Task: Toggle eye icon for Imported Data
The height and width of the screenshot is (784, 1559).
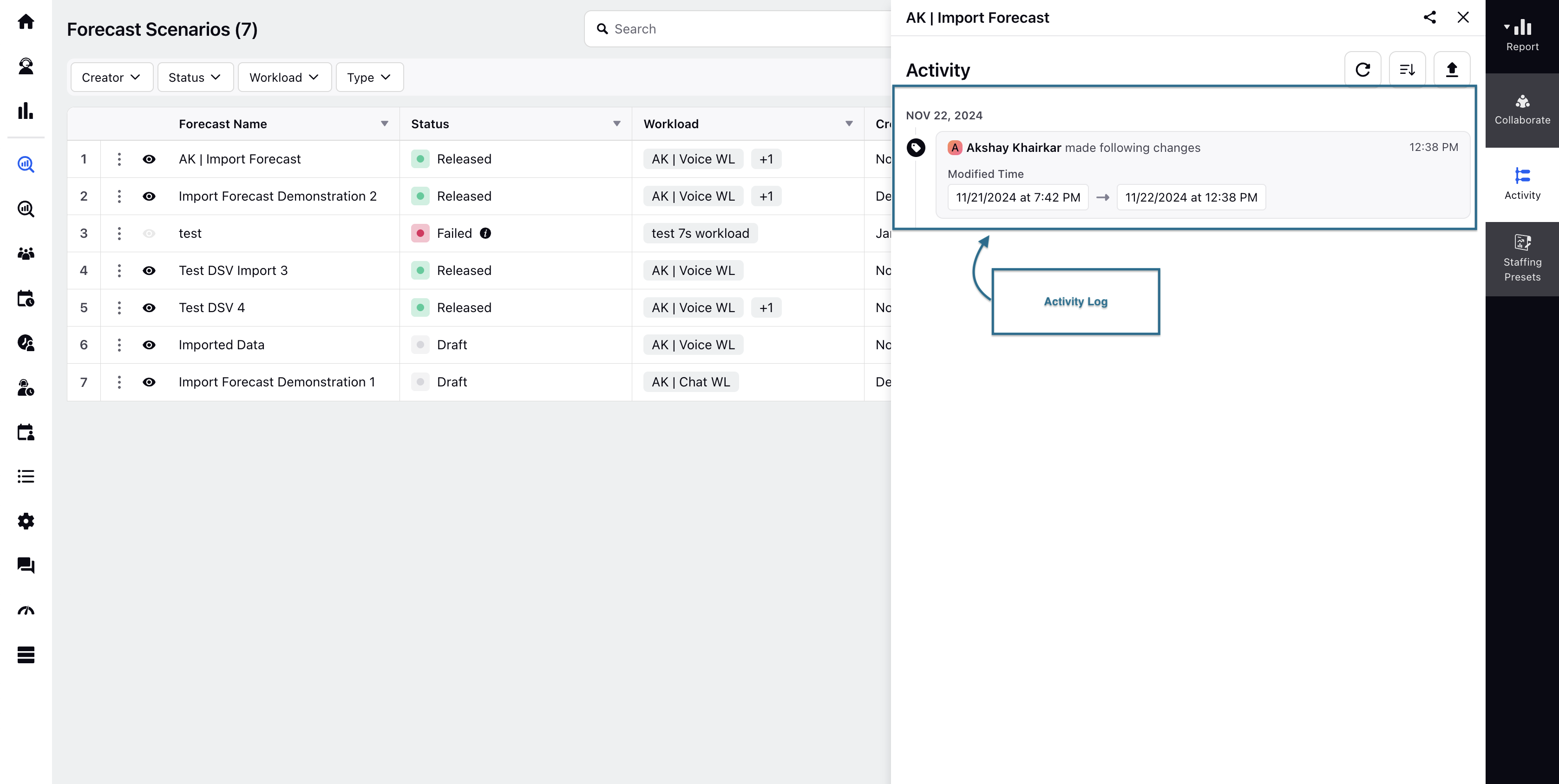Action: [149, 345]
